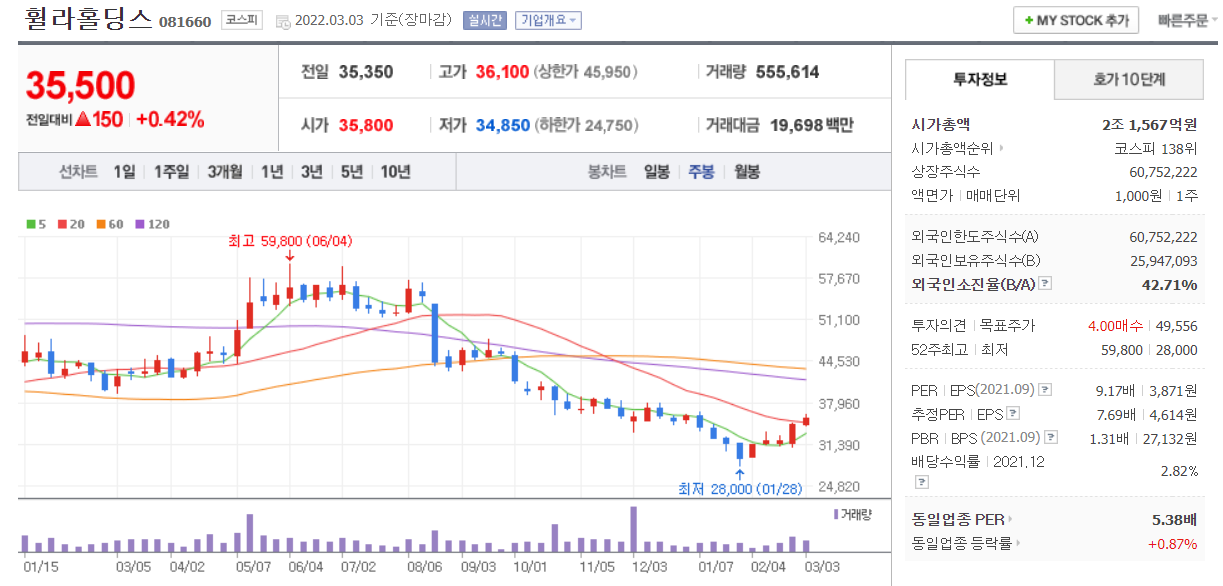
Task: Click the 목표주가 label
Action: point(1007,326)
